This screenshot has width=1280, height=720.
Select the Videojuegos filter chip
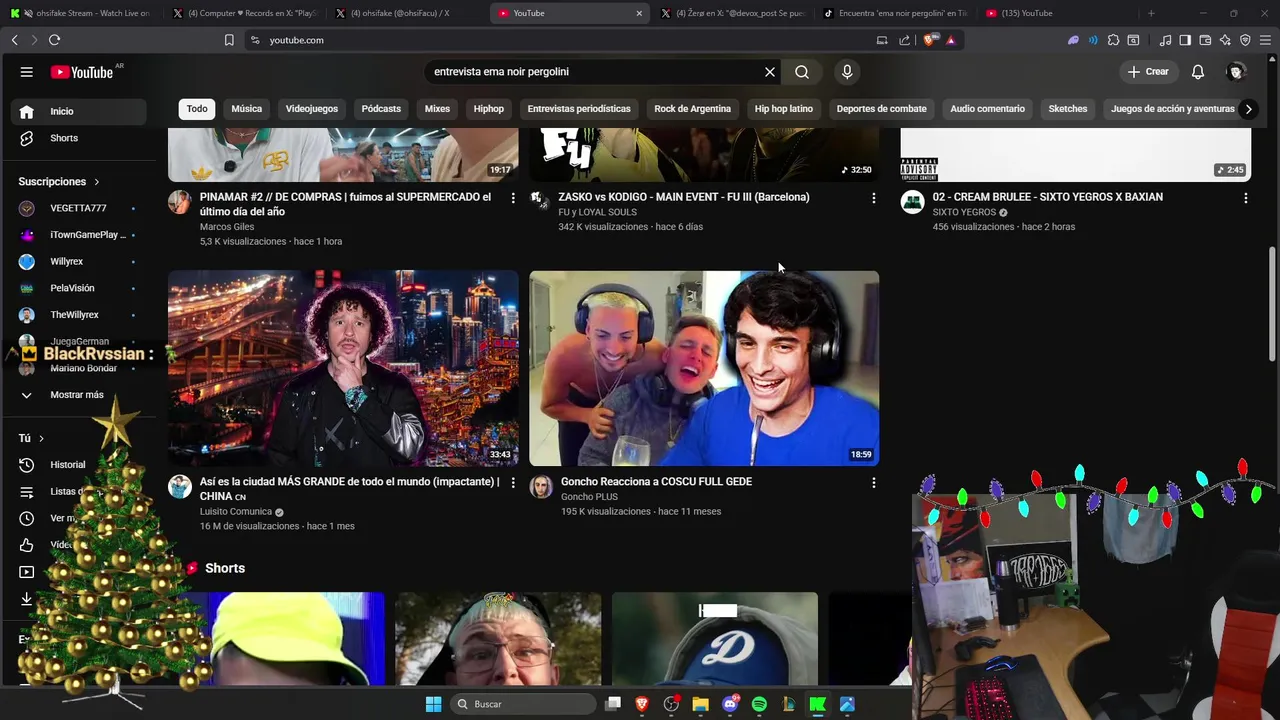tap(312, 109)
